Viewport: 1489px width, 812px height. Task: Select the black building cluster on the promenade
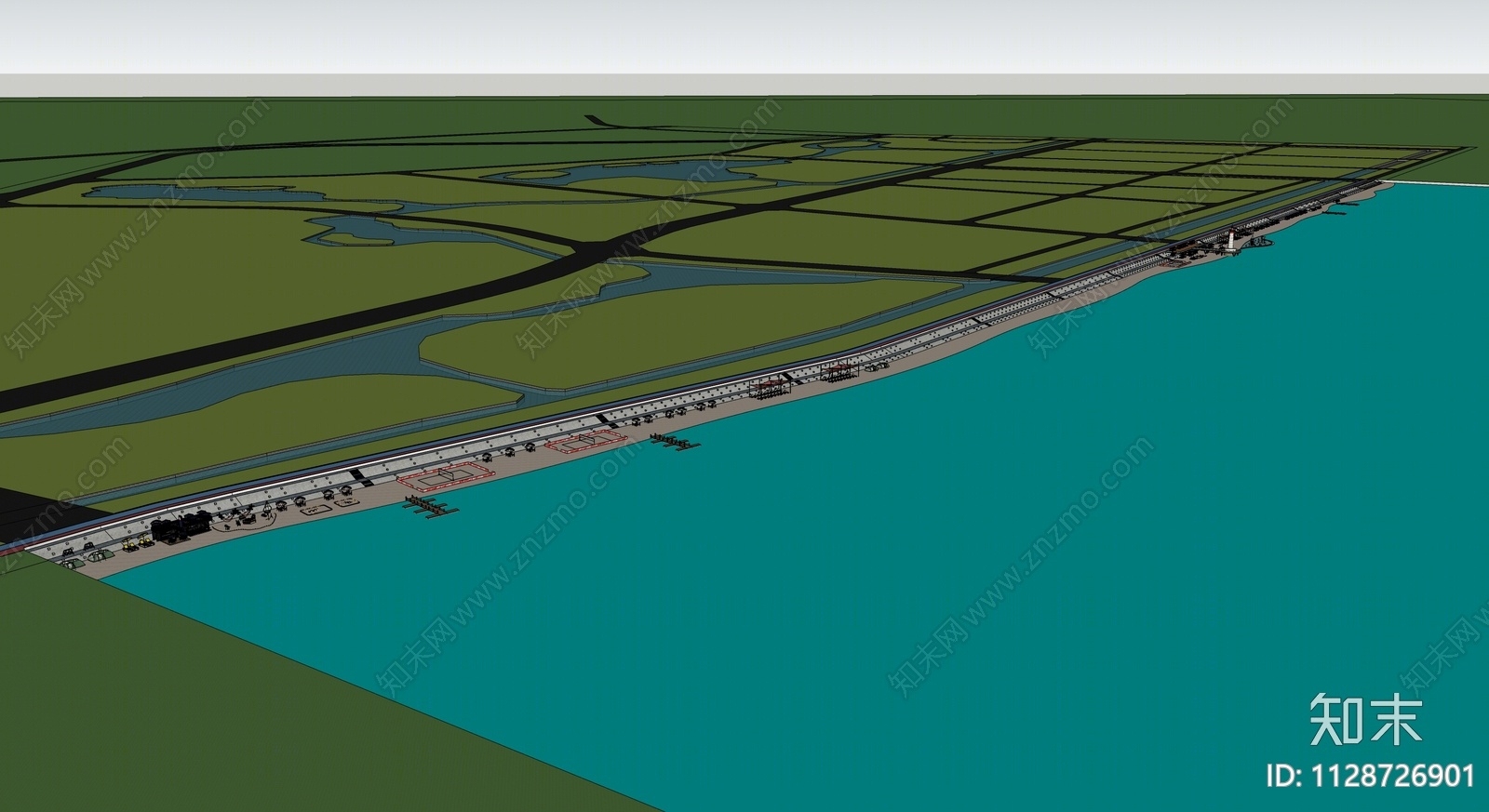tap(181, 526)
